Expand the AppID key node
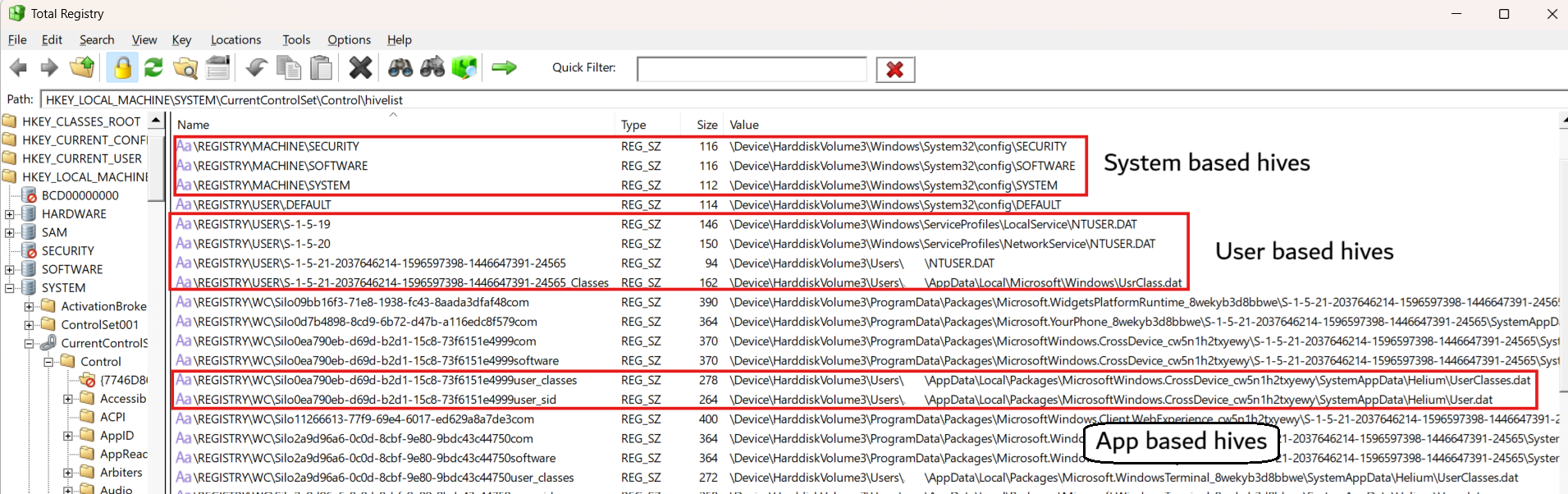Screen dimensions: 1568x494 point(68,436)
